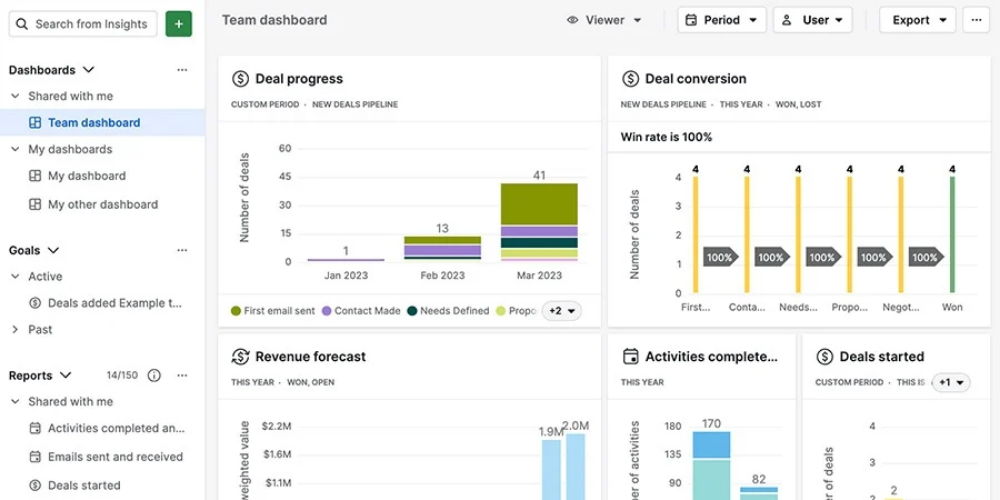Click the Reports info icon
The image size is (1000, 500).
[154, 376]
